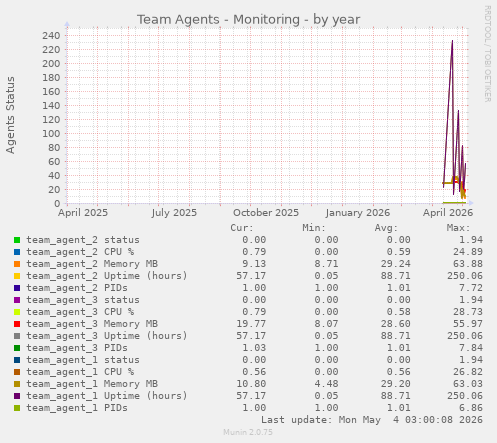Select the team_agent_1 status legend label

pyautogui.click(x=83, y=360)
